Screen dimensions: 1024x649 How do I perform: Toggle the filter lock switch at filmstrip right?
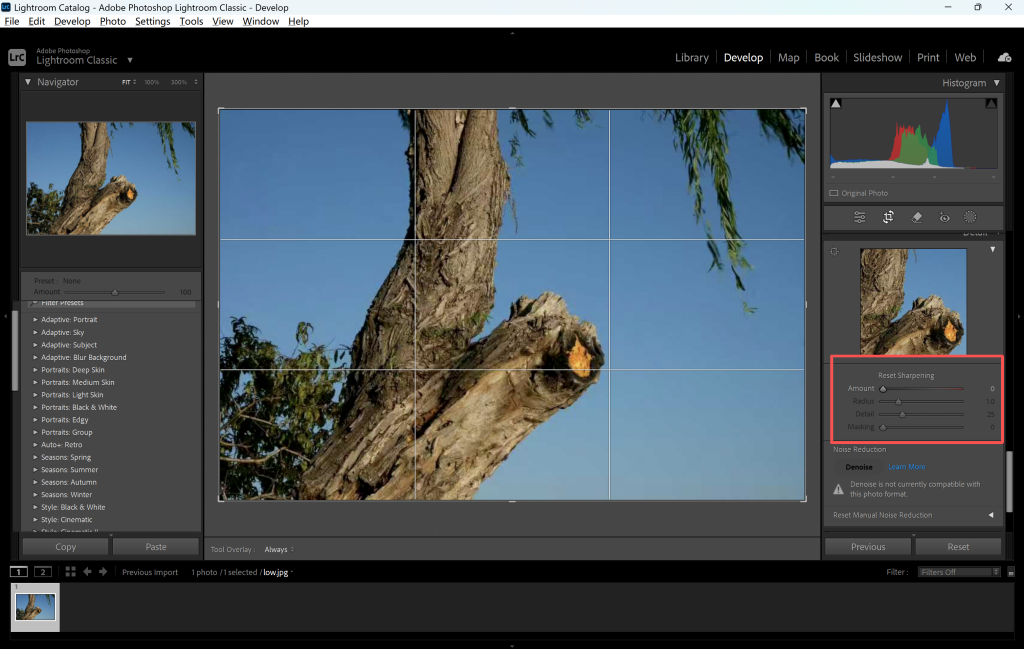coord(1011,572)
